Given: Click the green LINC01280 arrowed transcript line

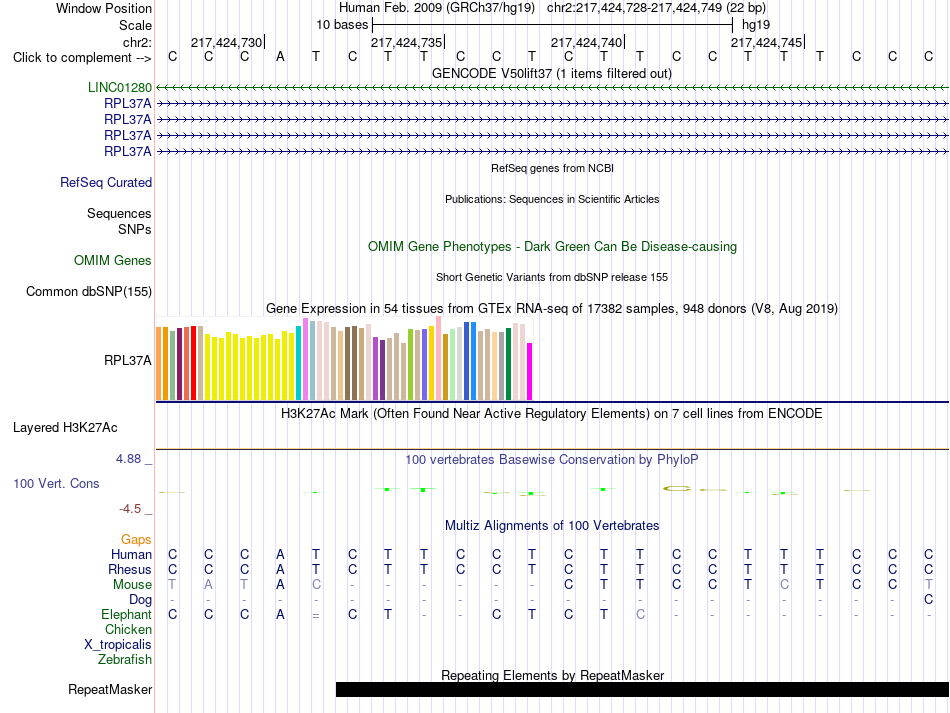Looking at the screenshot, I should point(552,88).
